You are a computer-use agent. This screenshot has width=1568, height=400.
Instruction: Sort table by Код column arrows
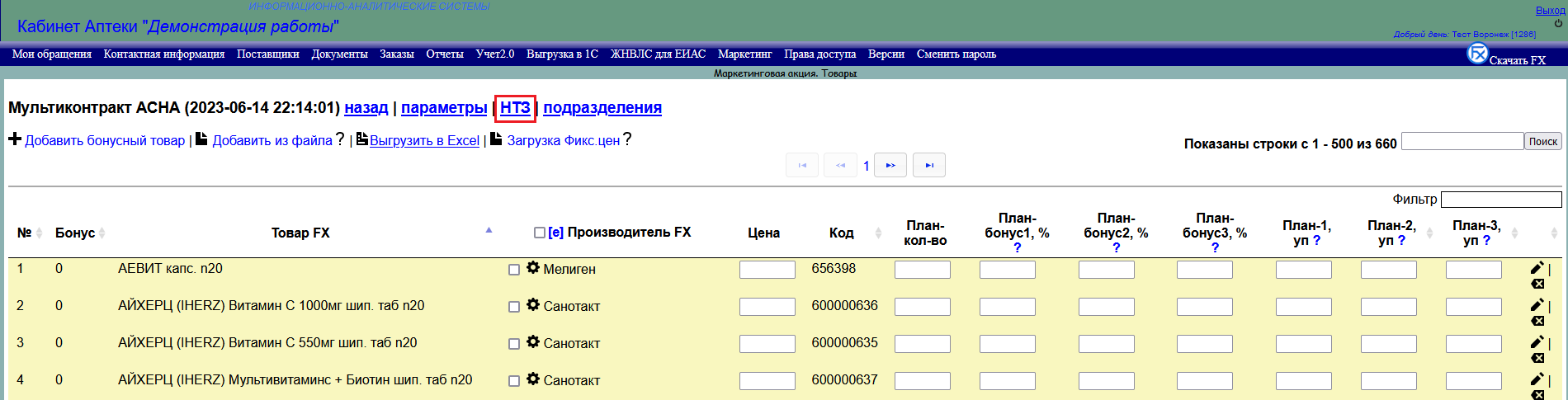878,233
